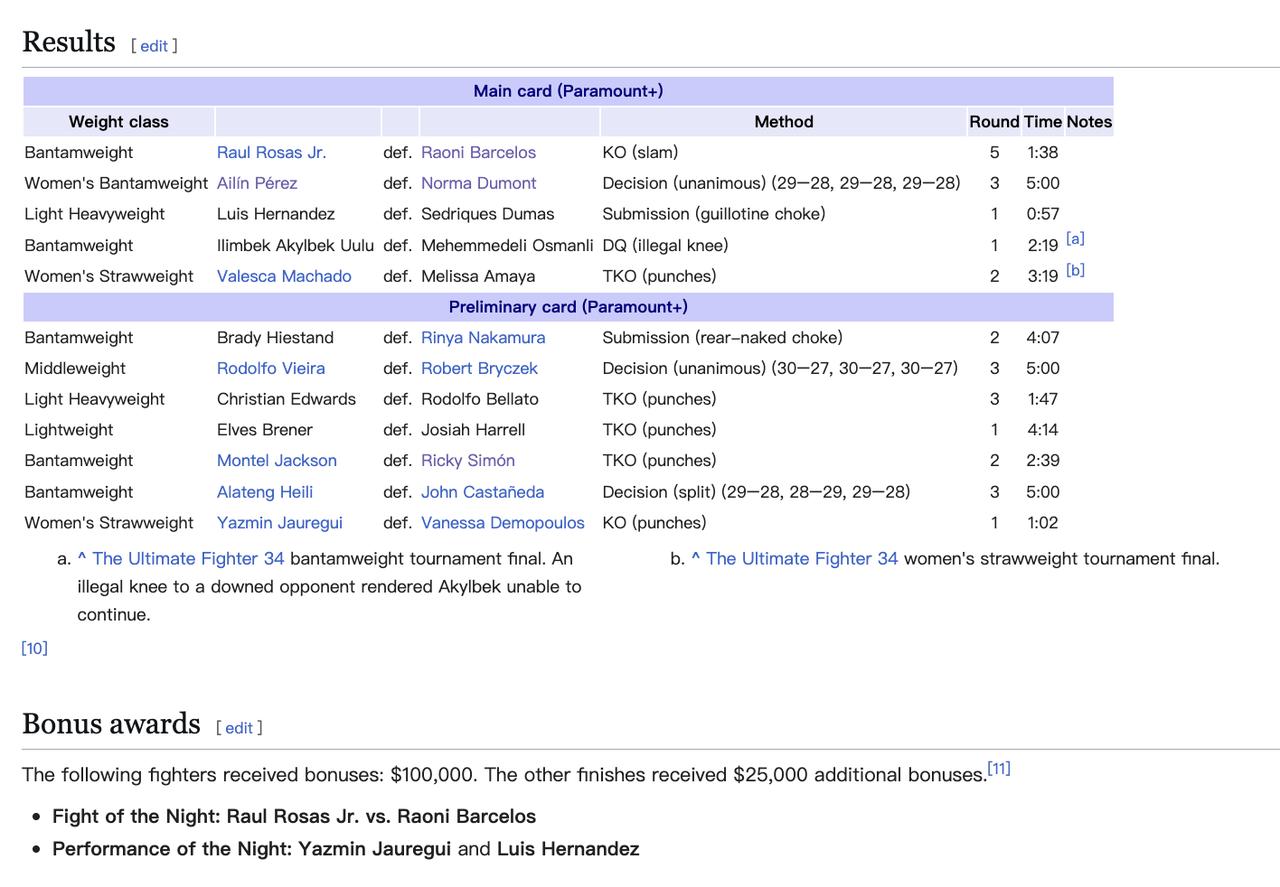
Task: Click the caret back-link of note a
Action: tap(82, 559)
